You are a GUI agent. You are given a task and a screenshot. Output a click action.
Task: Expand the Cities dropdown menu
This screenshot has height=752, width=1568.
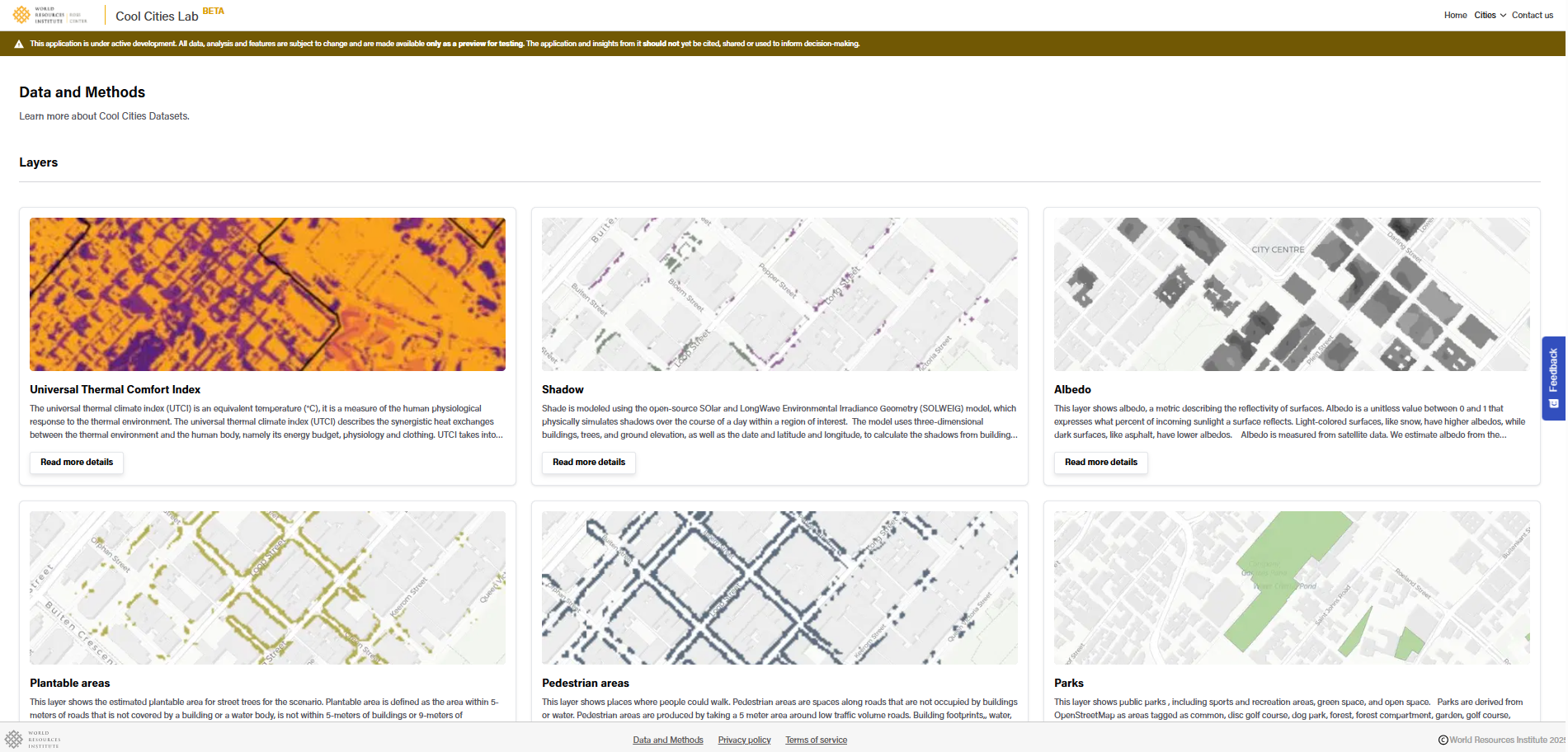[1490, 15]
